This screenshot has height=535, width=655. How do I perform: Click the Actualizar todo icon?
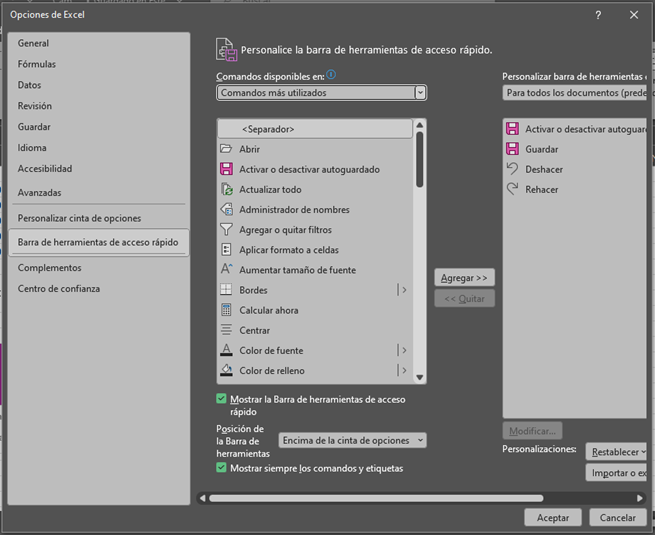226,189
